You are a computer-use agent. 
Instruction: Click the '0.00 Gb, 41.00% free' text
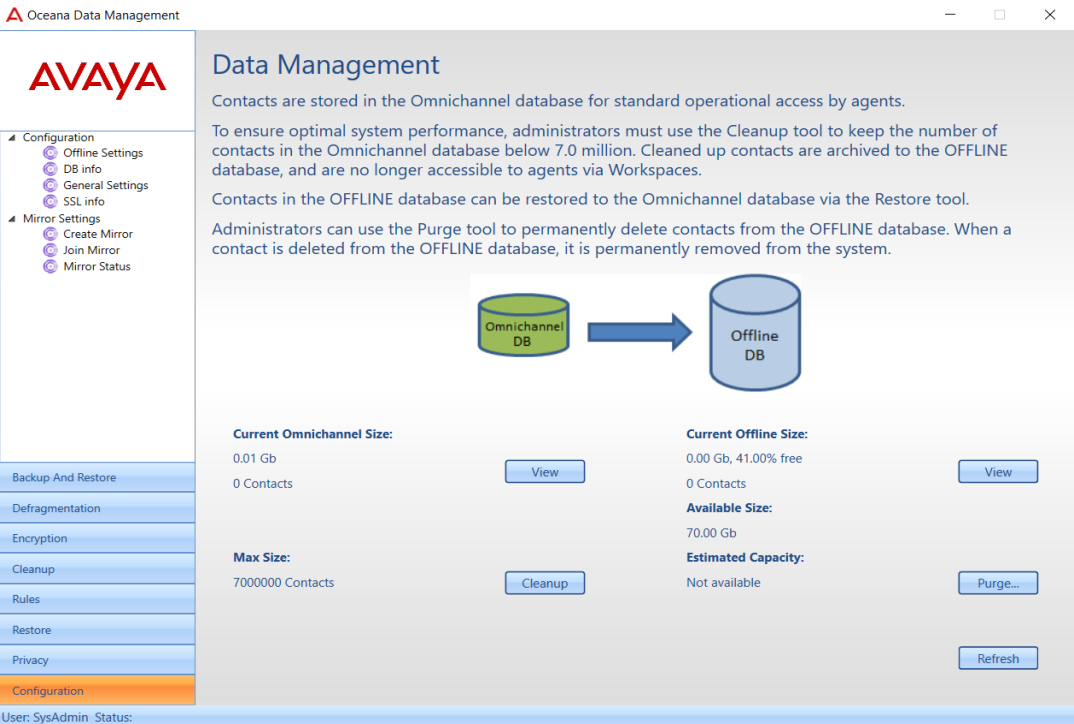(x=744, y=459)
